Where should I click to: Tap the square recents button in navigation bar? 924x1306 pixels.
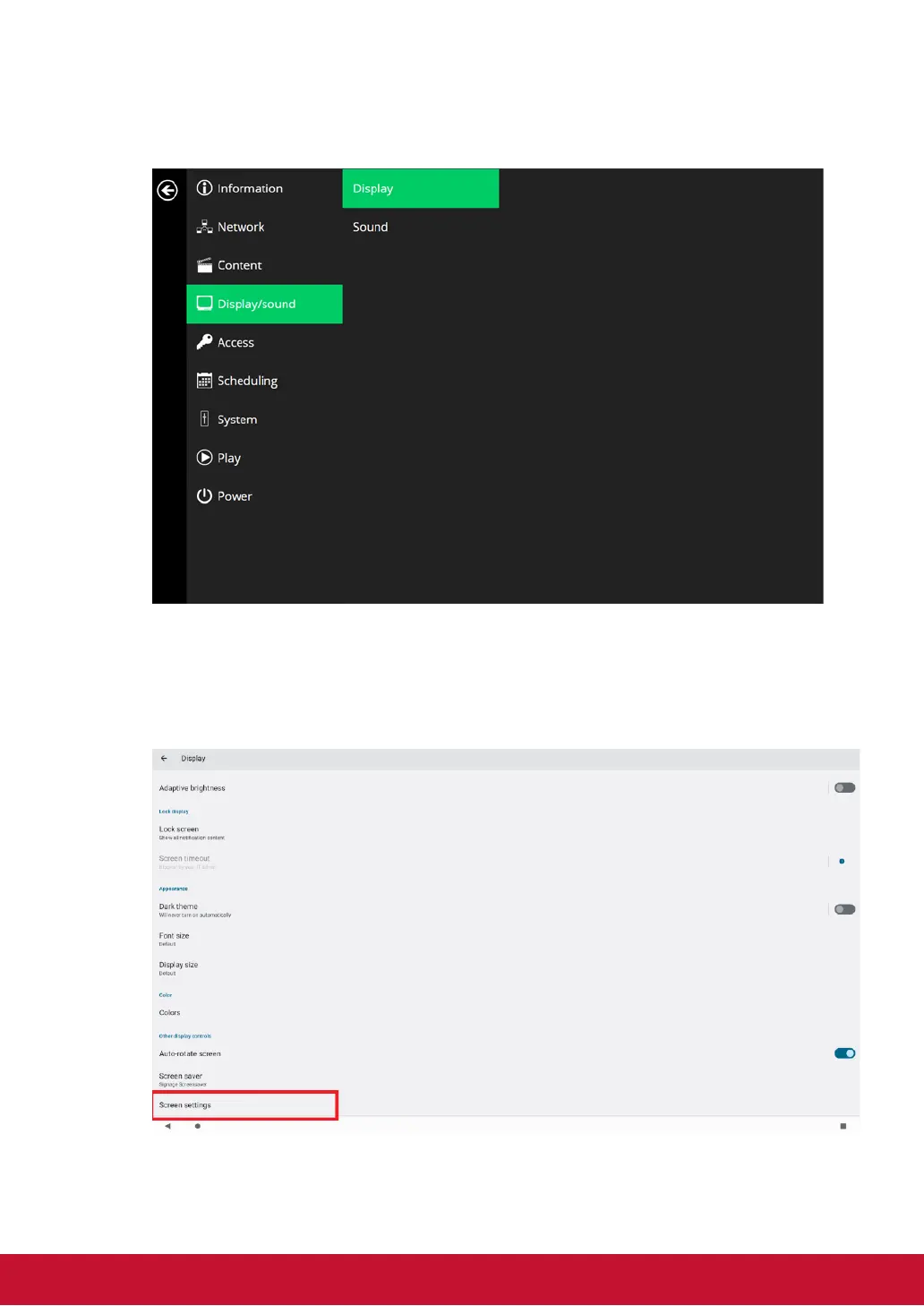[x=843, y=1127]
